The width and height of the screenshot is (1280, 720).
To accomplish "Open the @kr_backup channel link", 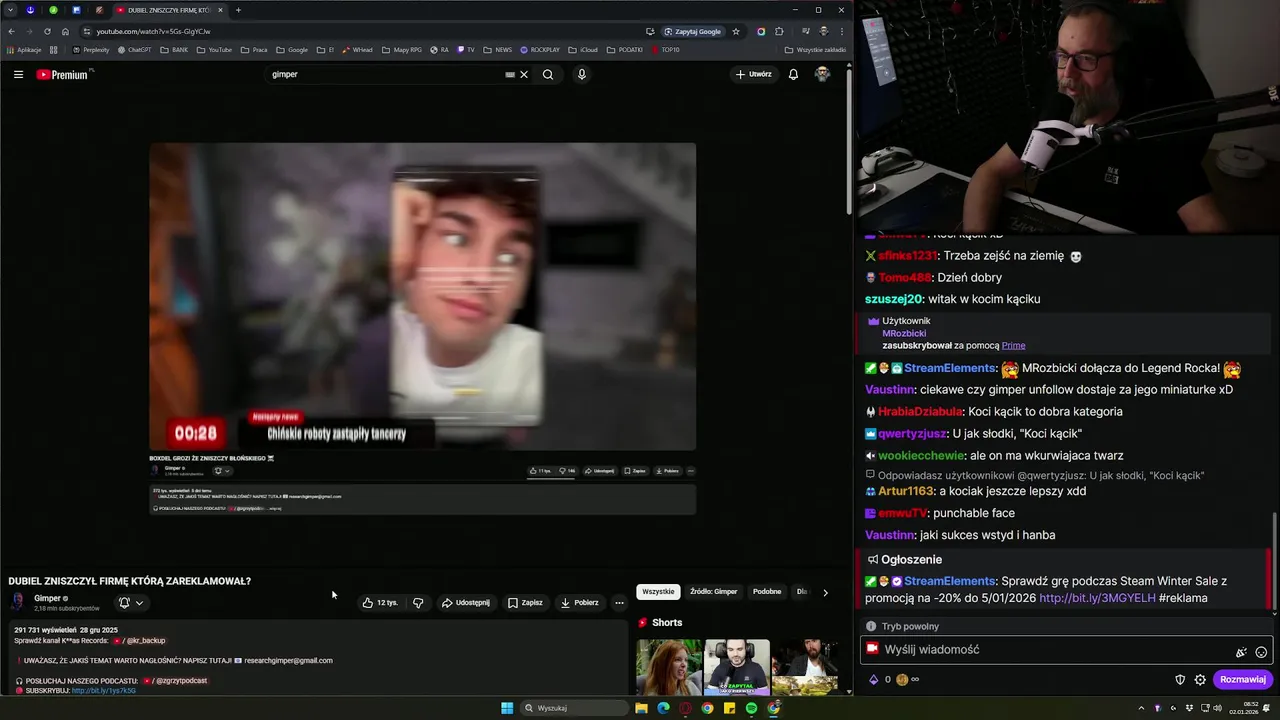I will pos(138,640).
